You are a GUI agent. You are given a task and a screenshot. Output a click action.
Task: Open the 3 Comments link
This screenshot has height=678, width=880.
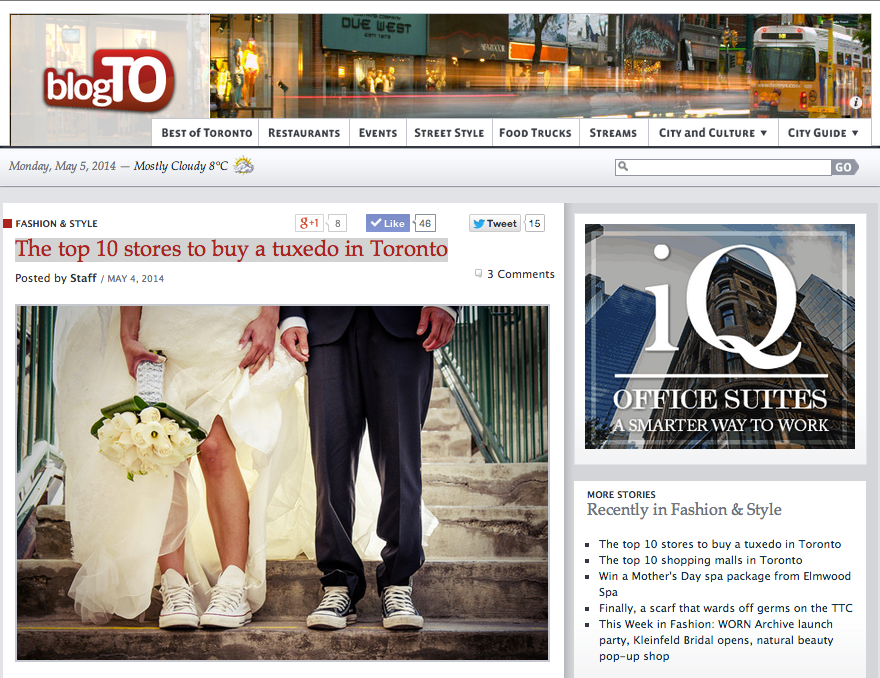521,273
